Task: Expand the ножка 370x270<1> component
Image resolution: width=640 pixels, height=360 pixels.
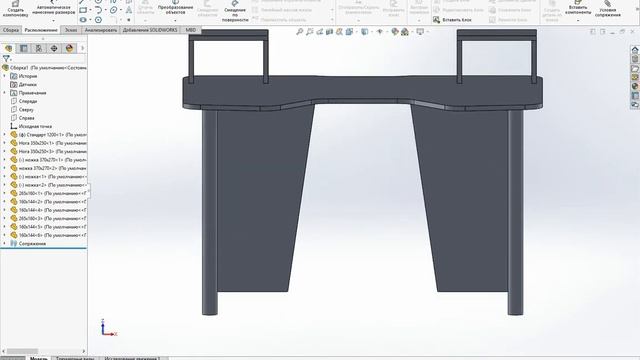Action: [4, 160]
